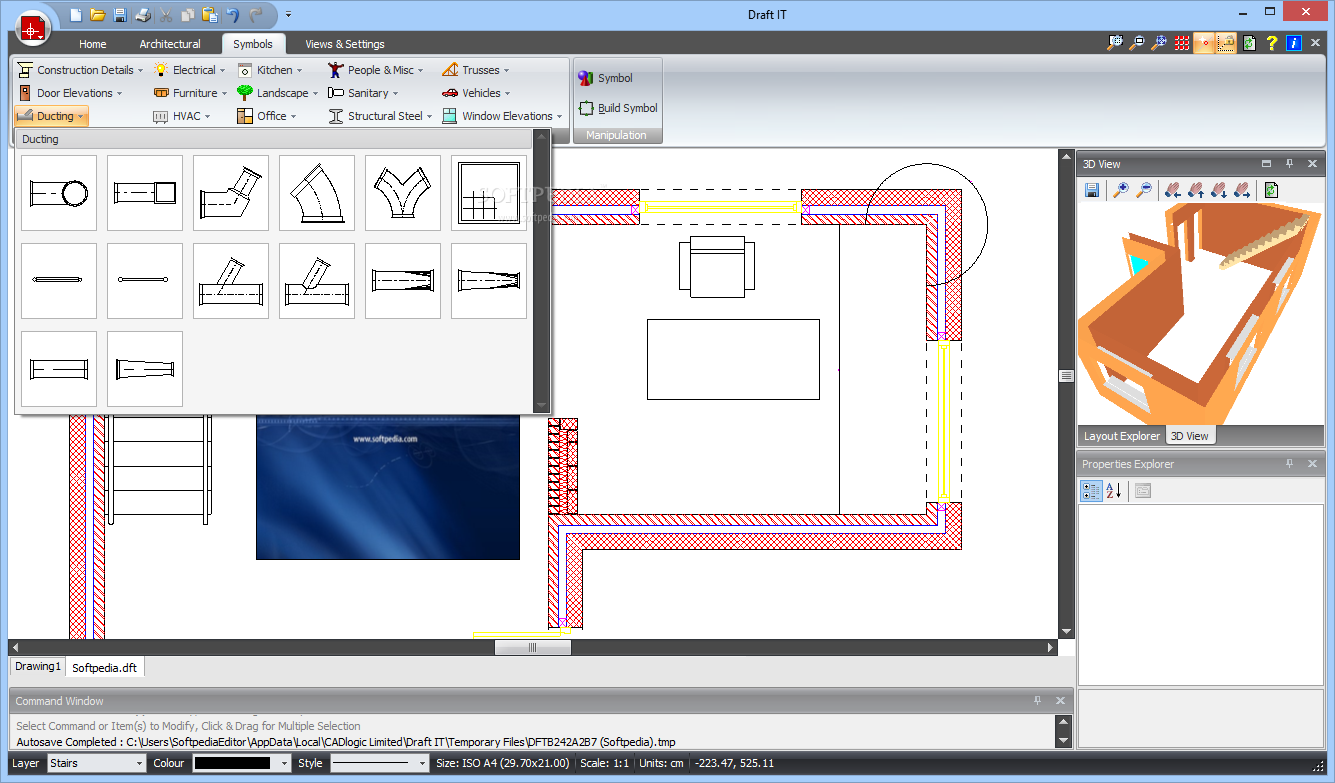Click the Symbol button in Manipulation group
Screen dimensions: 1335x783
point(606,78)
